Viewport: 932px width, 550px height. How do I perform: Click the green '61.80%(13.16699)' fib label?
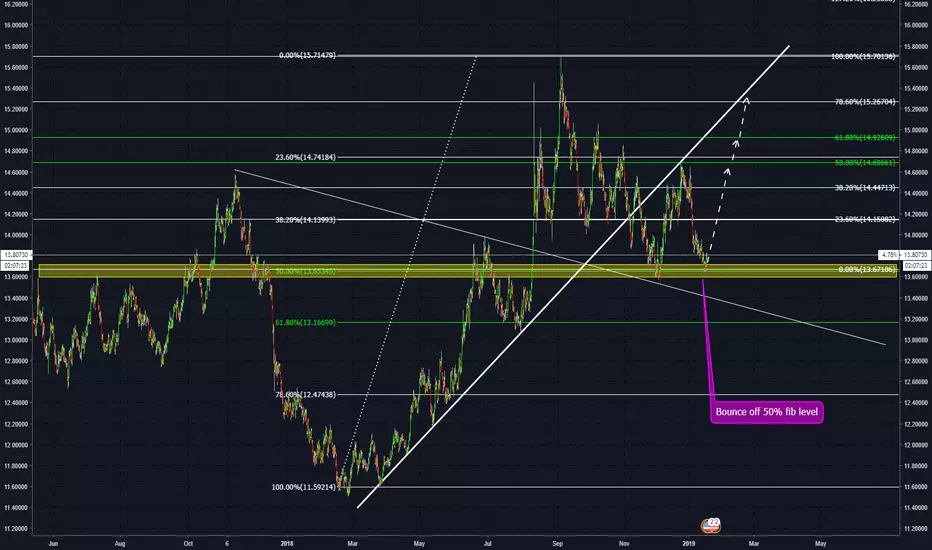click(306, 323)
